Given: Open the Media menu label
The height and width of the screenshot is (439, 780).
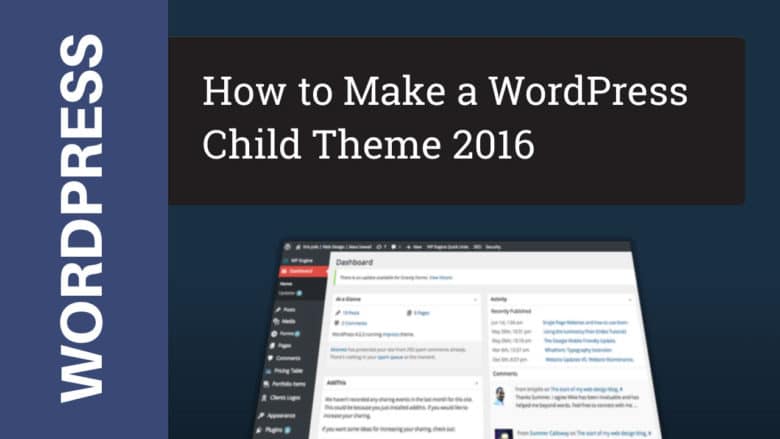Looking at the screenshot, I should [289, 322].
